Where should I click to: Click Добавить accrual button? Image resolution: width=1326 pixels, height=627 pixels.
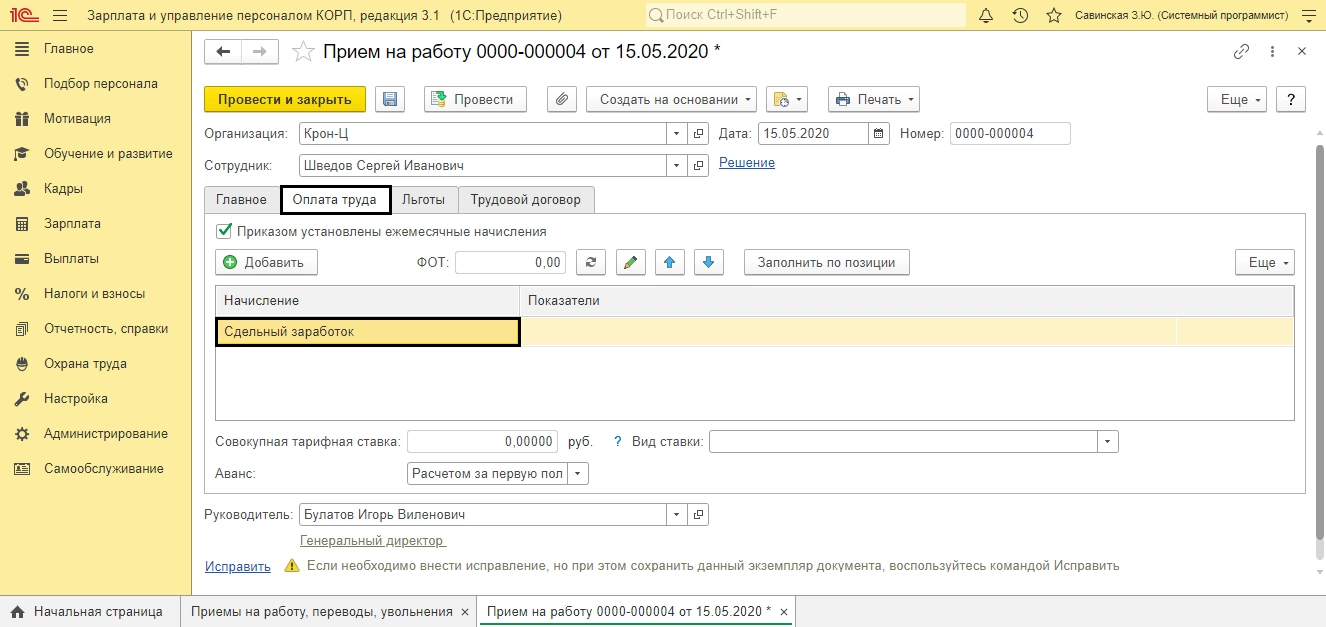click(x=266, y=262)
